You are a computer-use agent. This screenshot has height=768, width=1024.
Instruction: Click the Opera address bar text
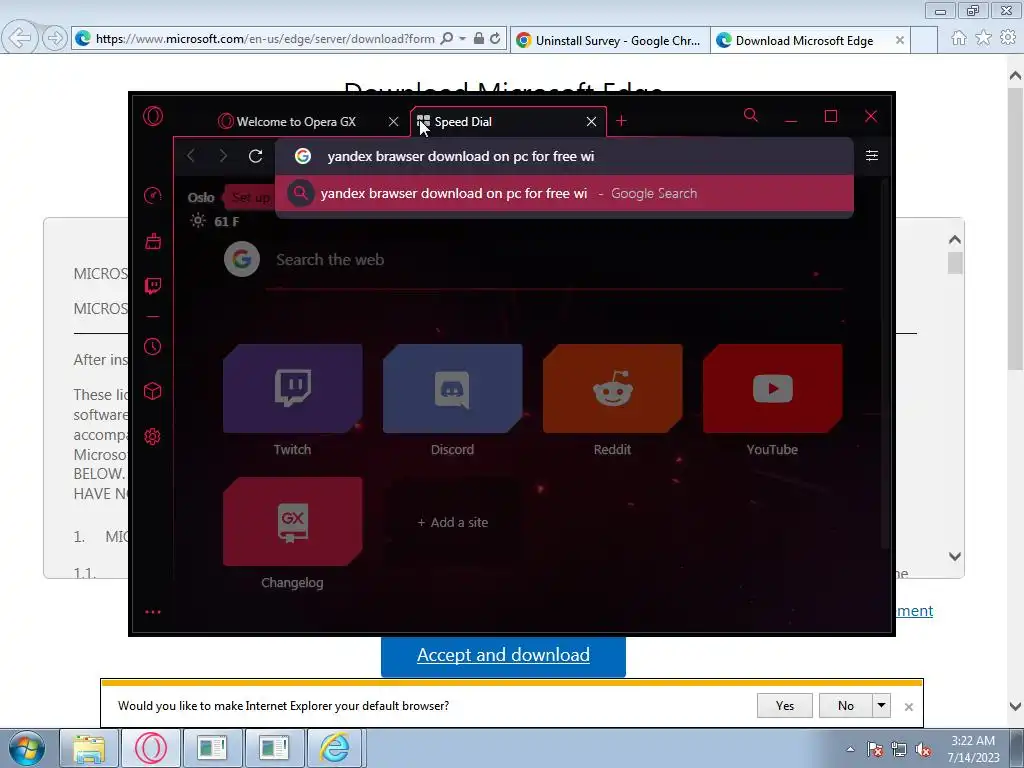point(460,156)
